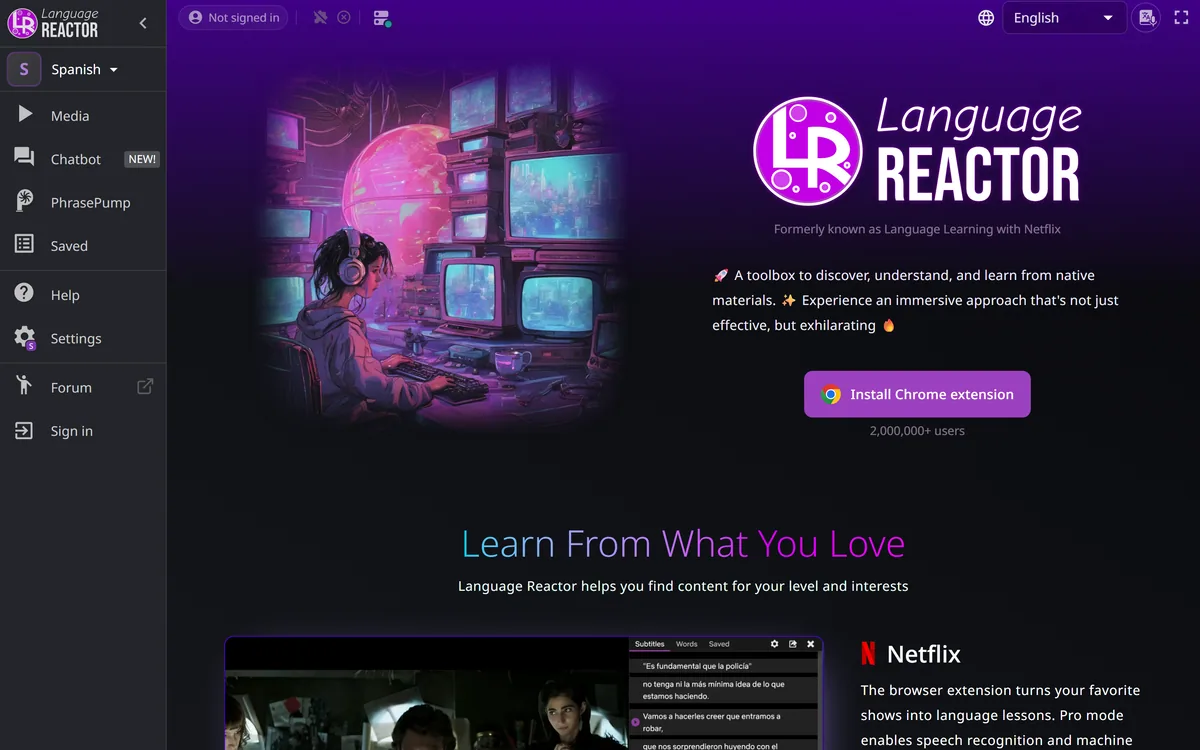
Task: Open the Spanish study-language dropdown
Action: click(x=84, y=70)
